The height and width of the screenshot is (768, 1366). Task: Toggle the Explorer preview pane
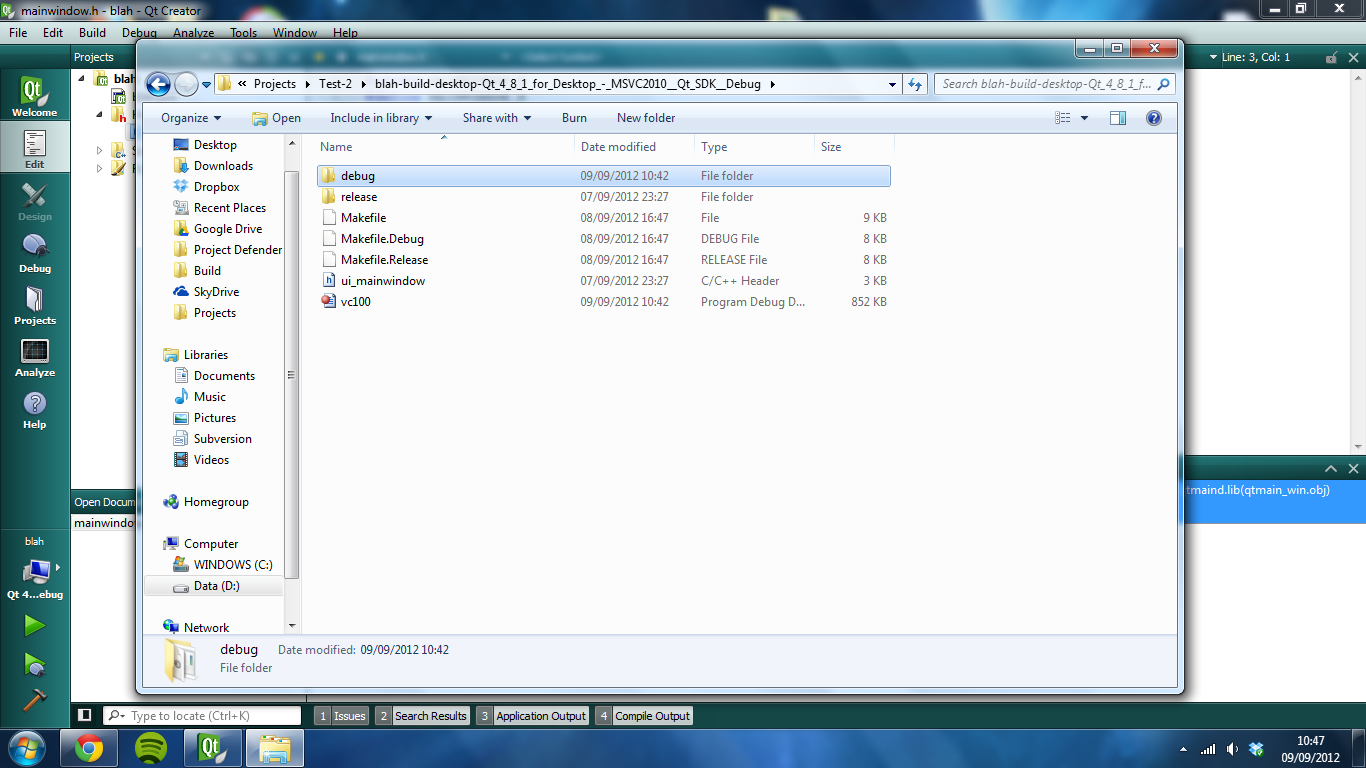point(1118,118)
